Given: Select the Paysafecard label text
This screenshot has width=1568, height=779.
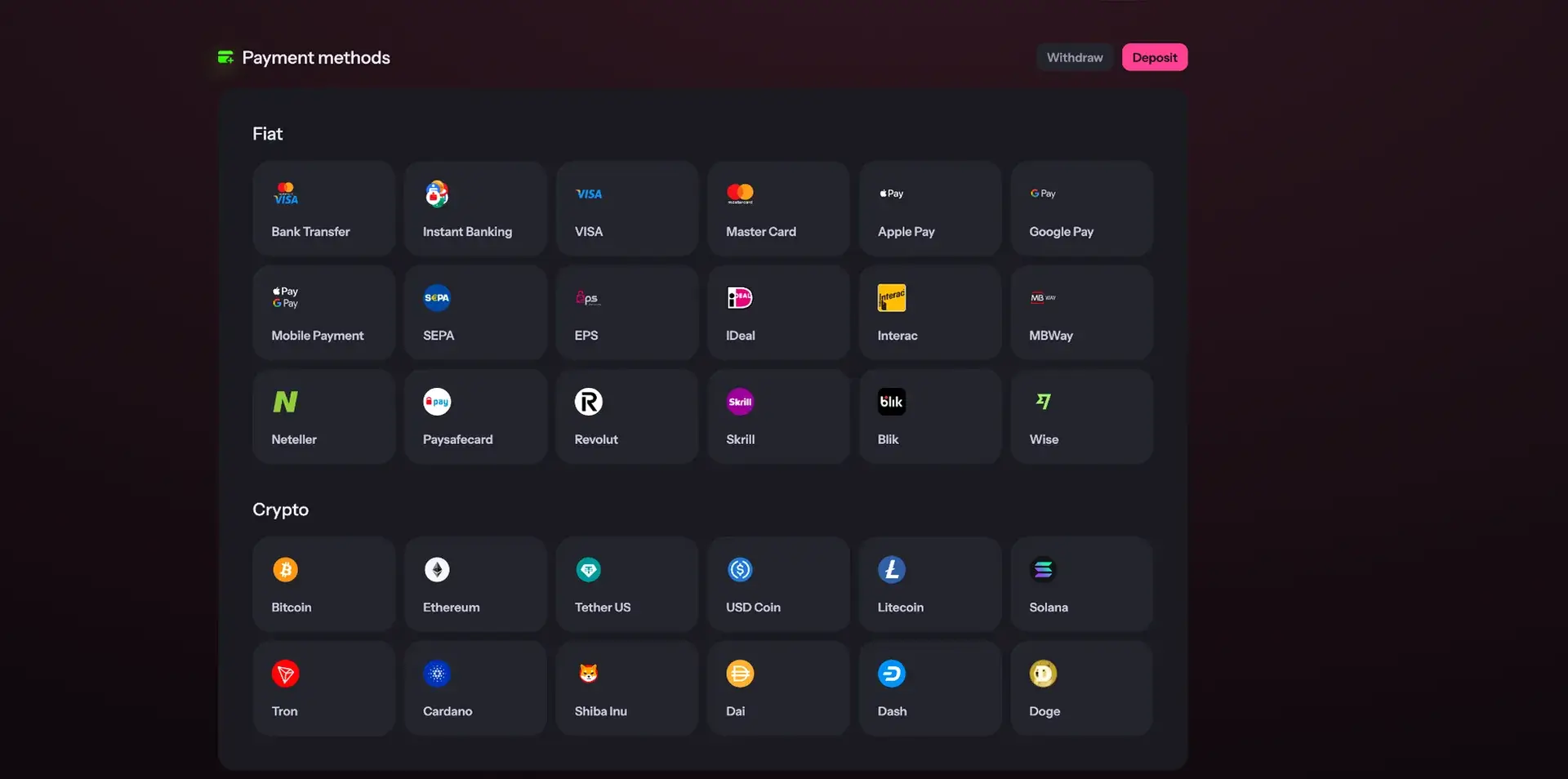Looking at the screenshot, I should (x=457, y=438).
